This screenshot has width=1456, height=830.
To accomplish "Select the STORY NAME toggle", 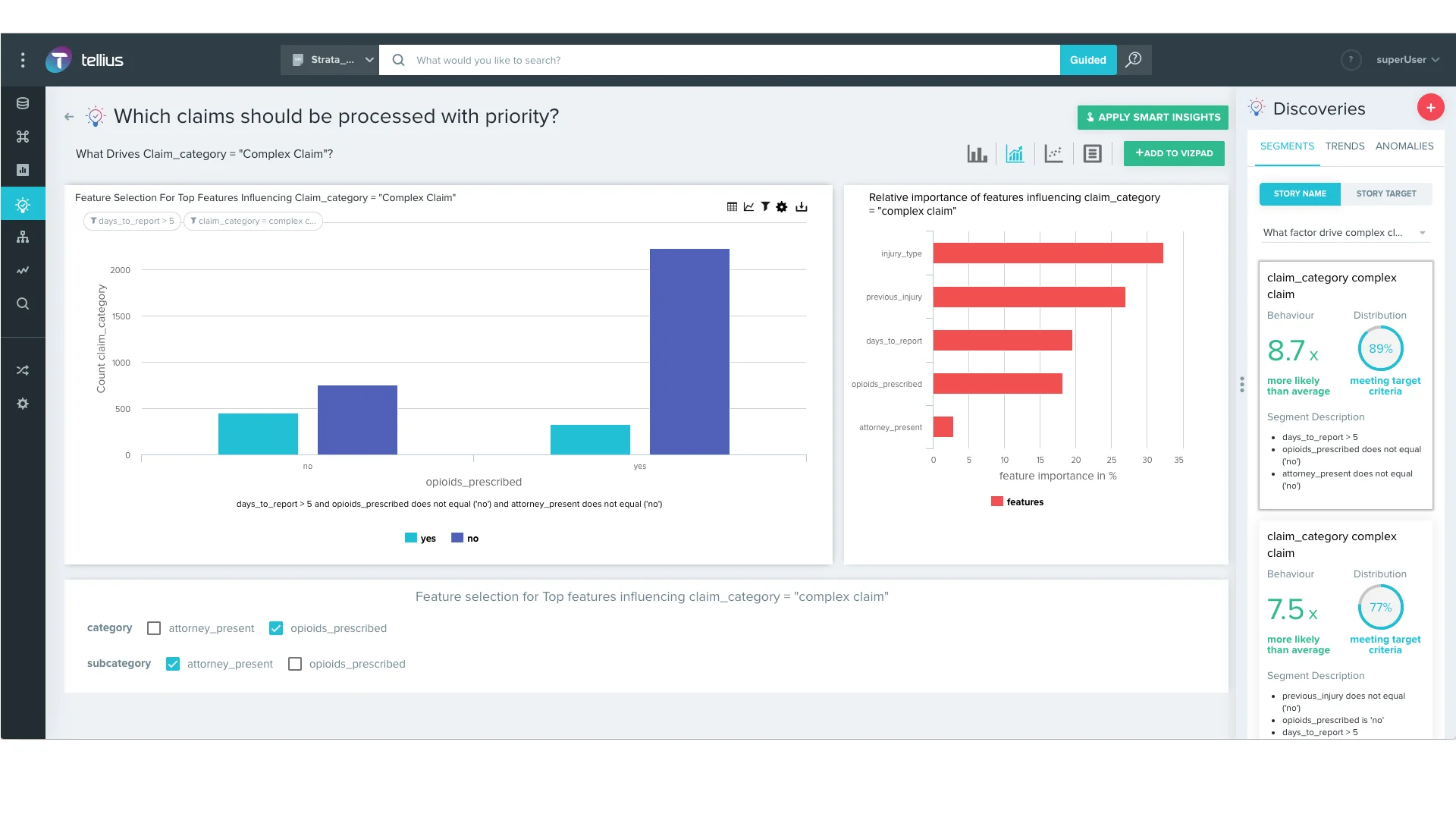I will point(1300,194).
